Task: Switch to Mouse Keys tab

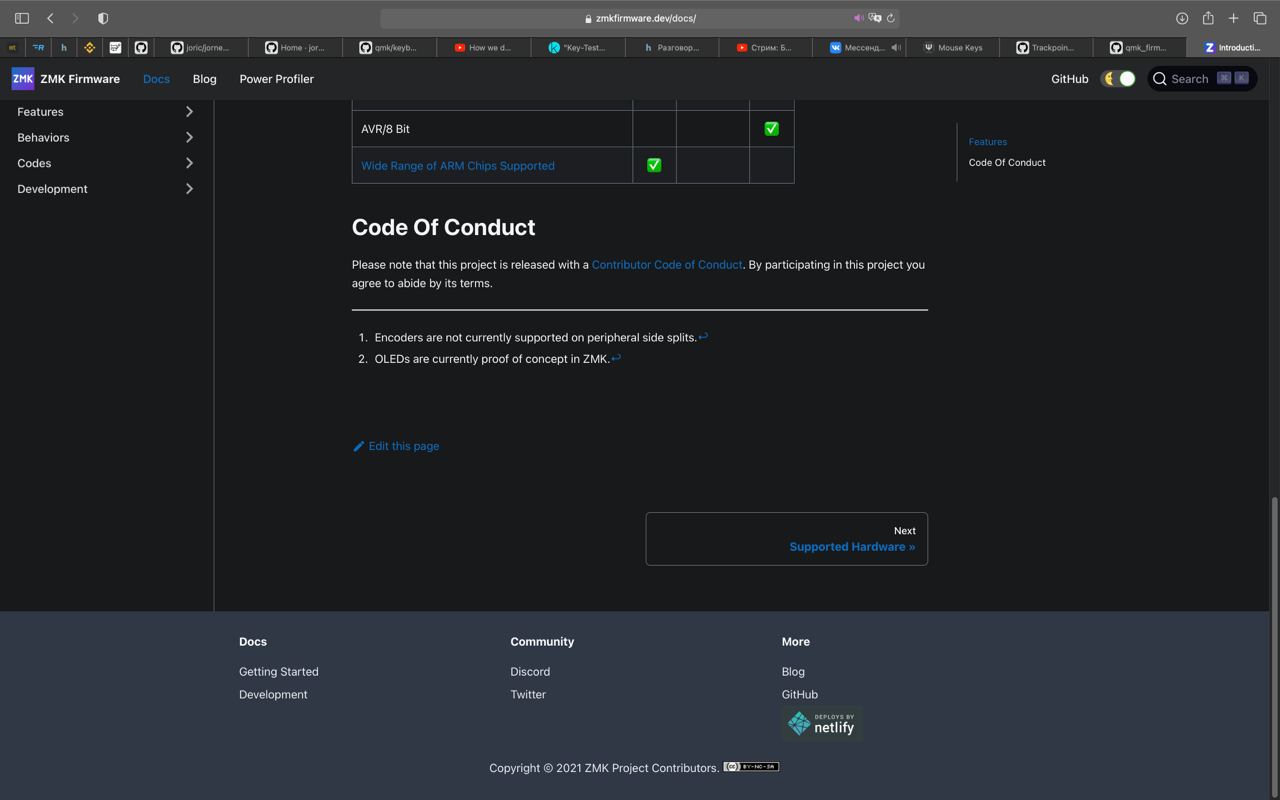Action: tap(953, 47)
